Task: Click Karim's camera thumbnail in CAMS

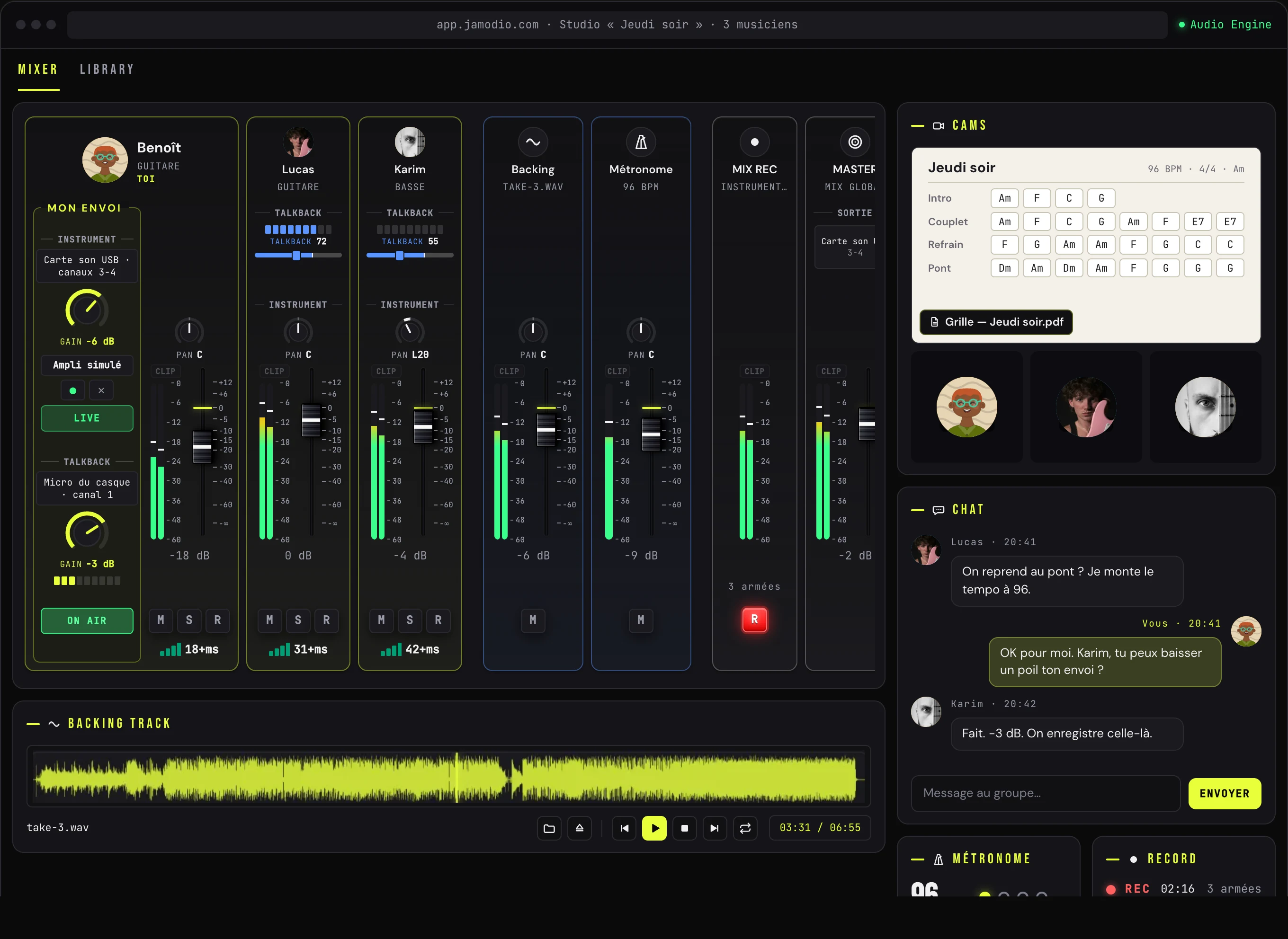Action: coord(1206,407)
